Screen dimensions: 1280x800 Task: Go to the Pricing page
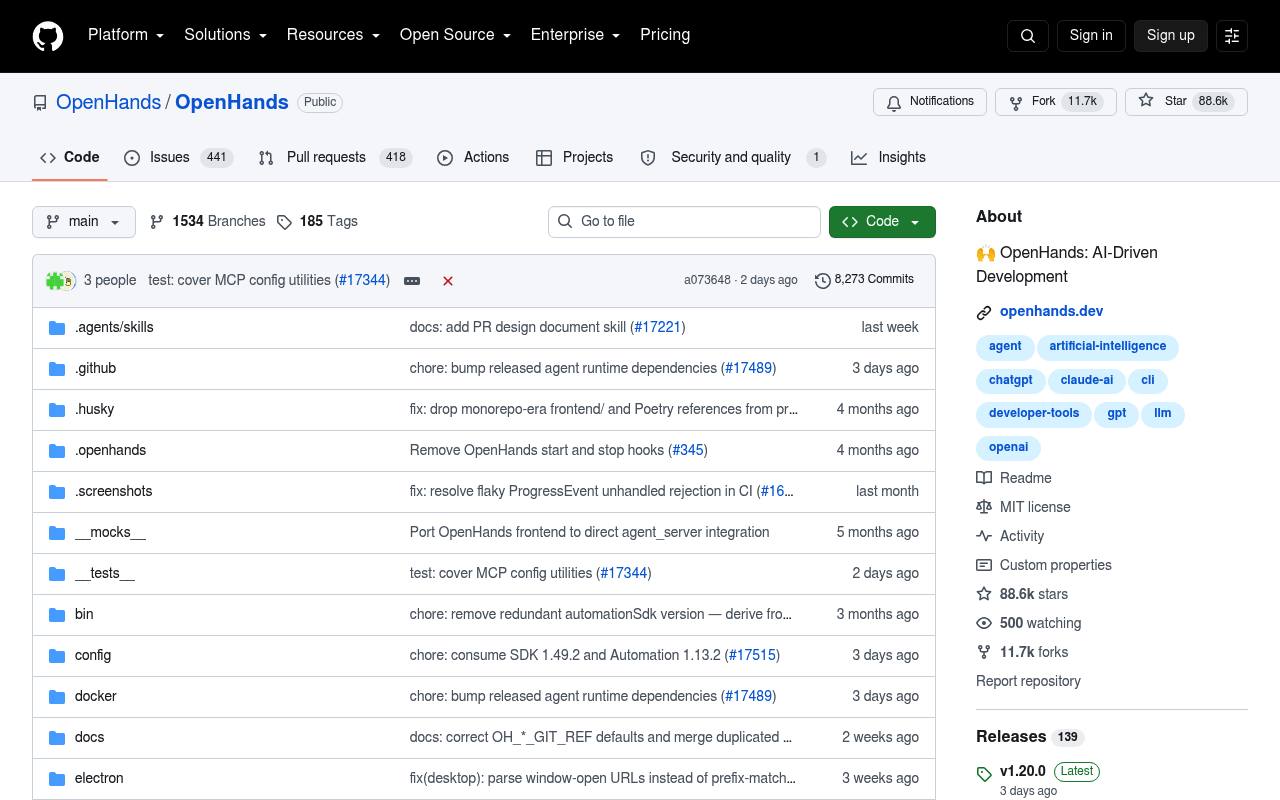(665, 35)
